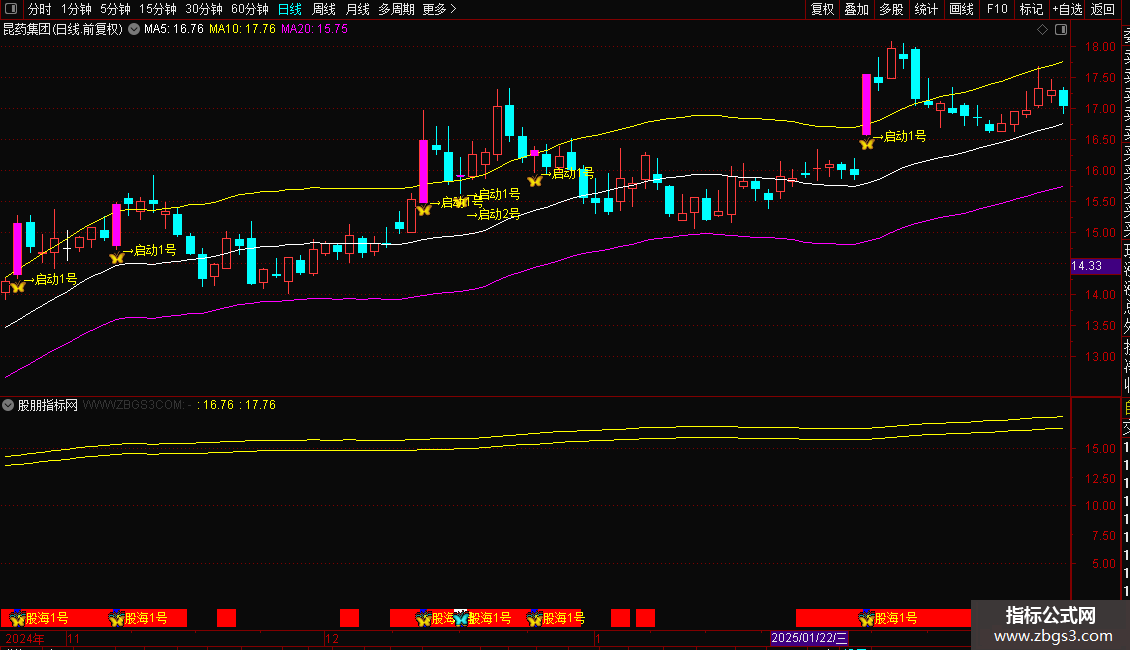1130x650 pixels.
Task: Click the MA20: 15.75 label
Action: 314,30
